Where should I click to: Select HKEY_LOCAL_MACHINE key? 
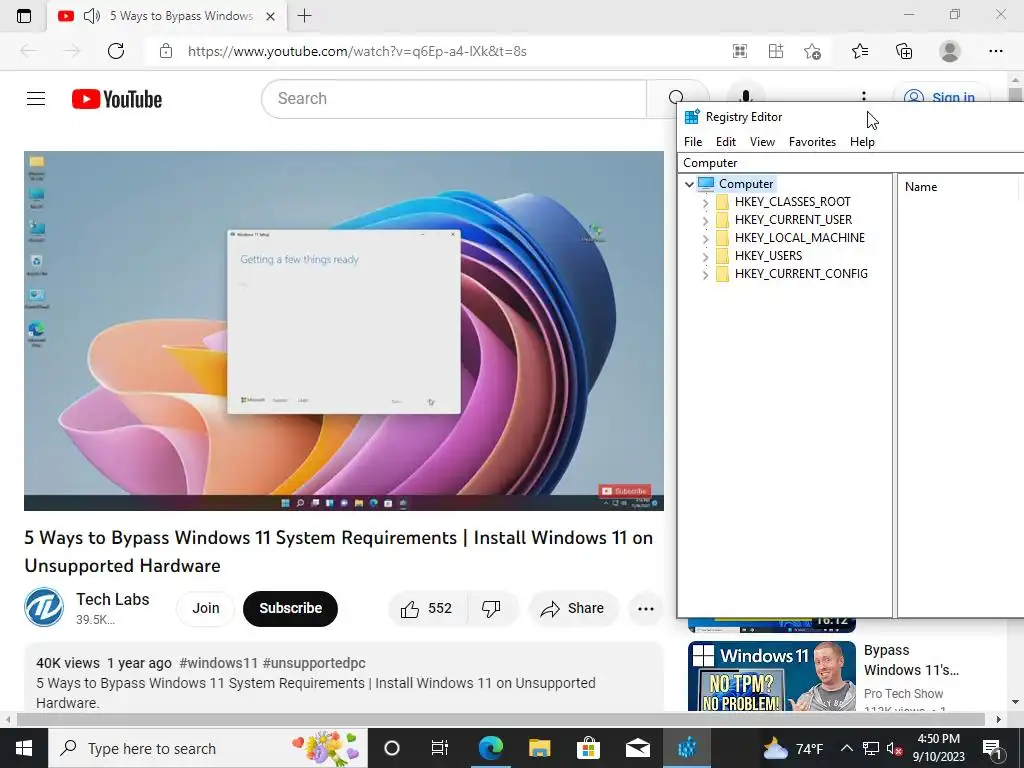tap(799, 238)
